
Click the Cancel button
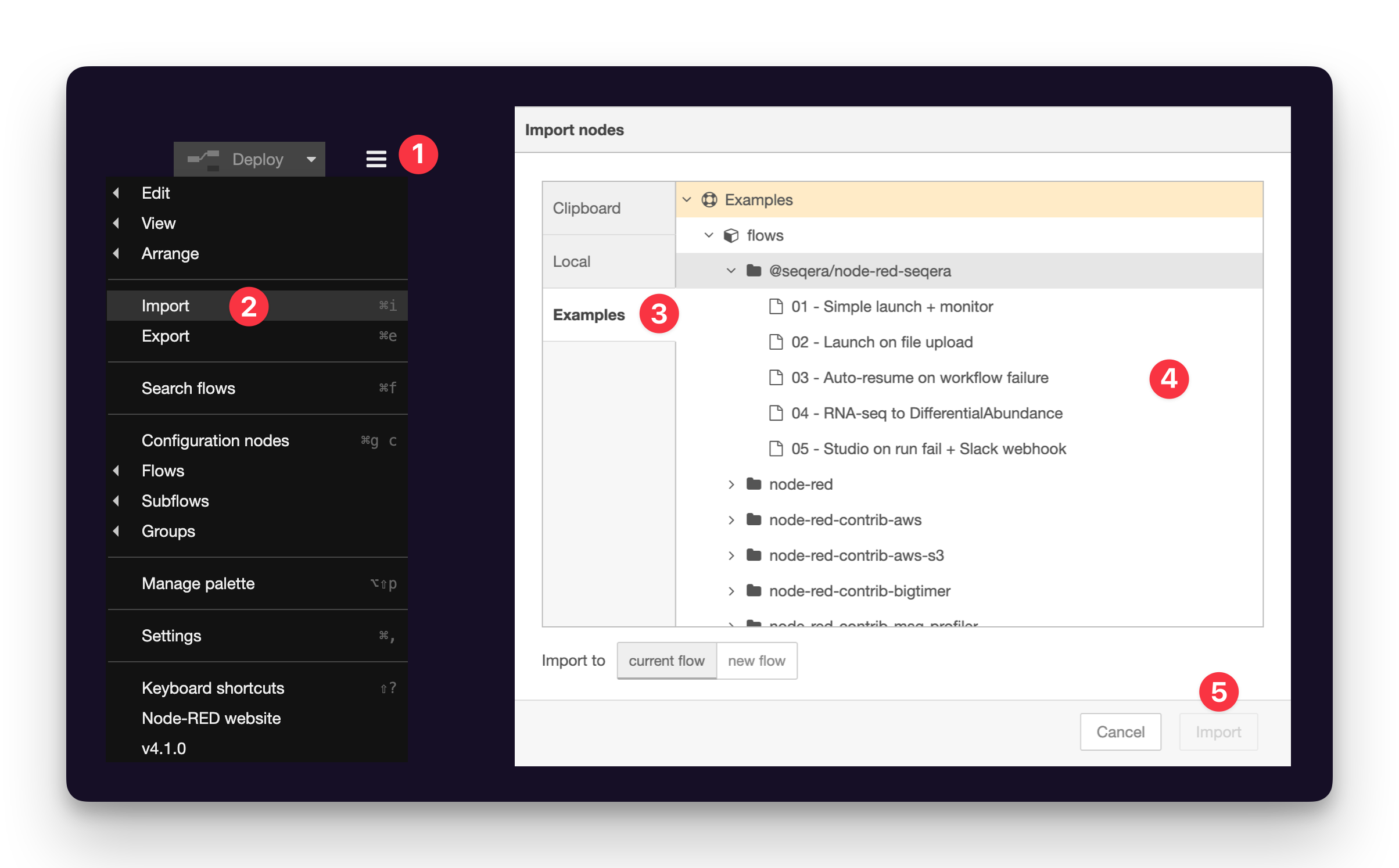click(x=1120, y=731)
